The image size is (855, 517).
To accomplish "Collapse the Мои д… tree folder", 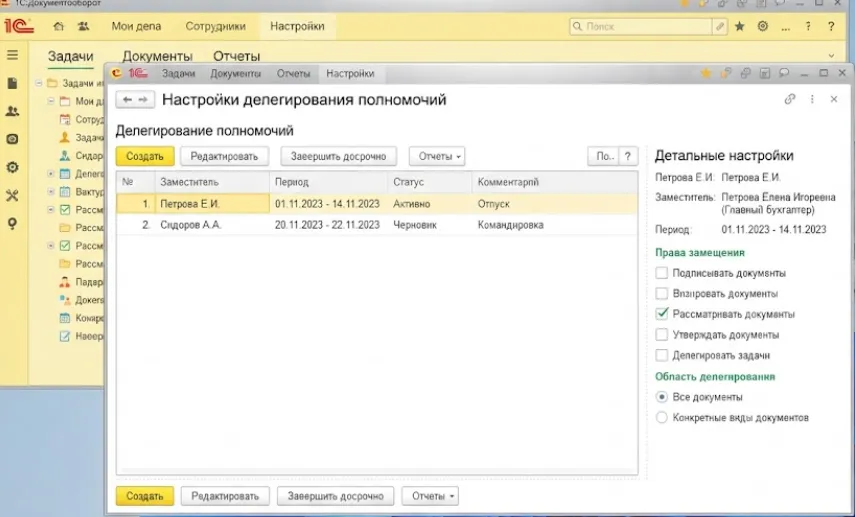I will pos(51,101).
